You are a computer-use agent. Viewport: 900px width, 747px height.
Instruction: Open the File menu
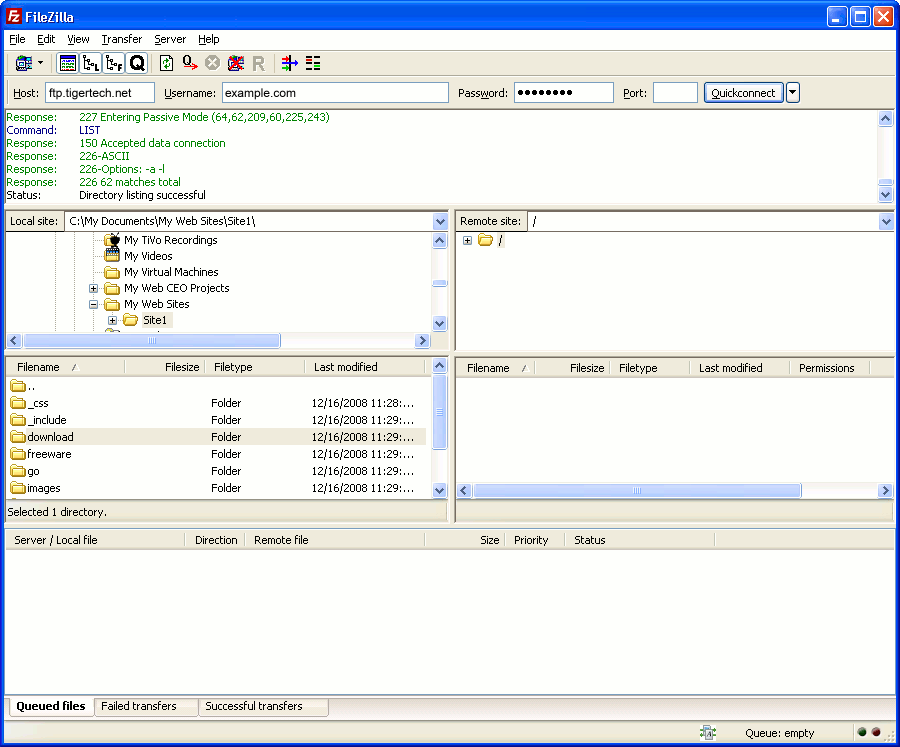tap(17, 39)
